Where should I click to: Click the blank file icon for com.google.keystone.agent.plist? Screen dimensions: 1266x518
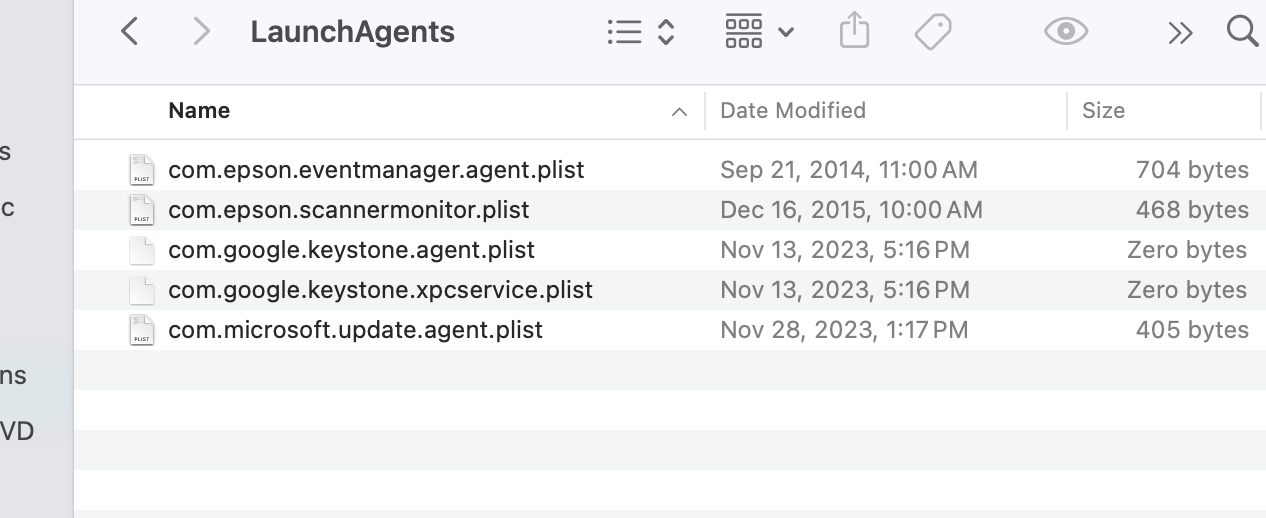pyautogui.click(x=142, y=250)
